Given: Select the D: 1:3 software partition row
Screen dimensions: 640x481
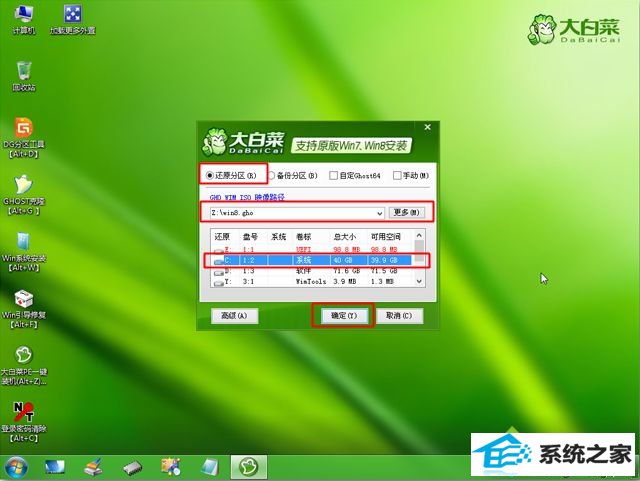Looking at the screenshot, I should click(312, 271).
